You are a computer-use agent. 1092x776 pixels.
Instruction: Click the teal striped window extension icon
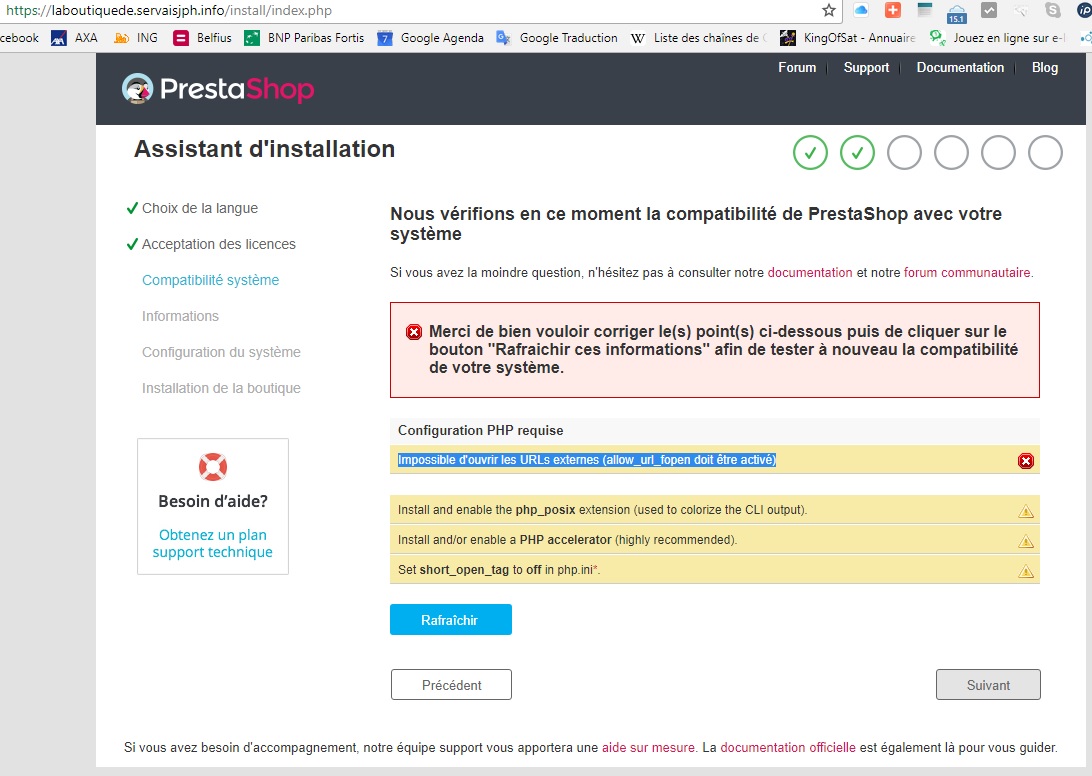point(925,10)
